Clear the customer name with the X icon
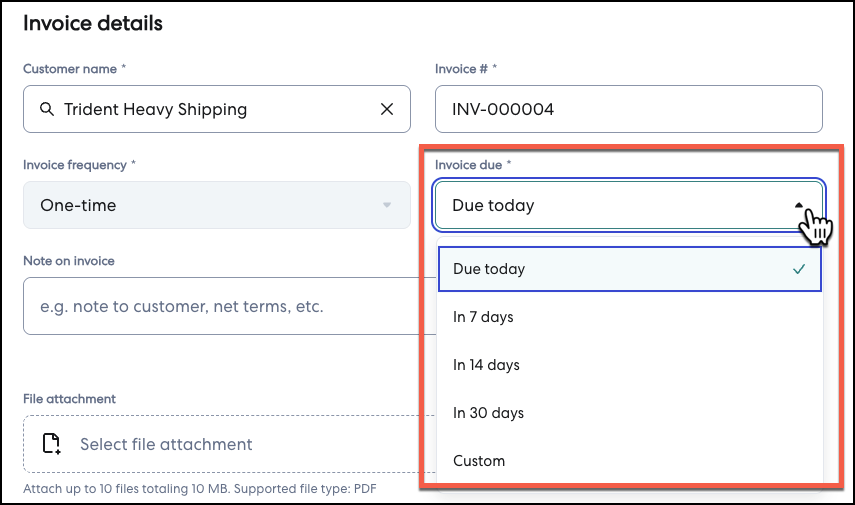 pyautogui.click(x=387, y=109)
